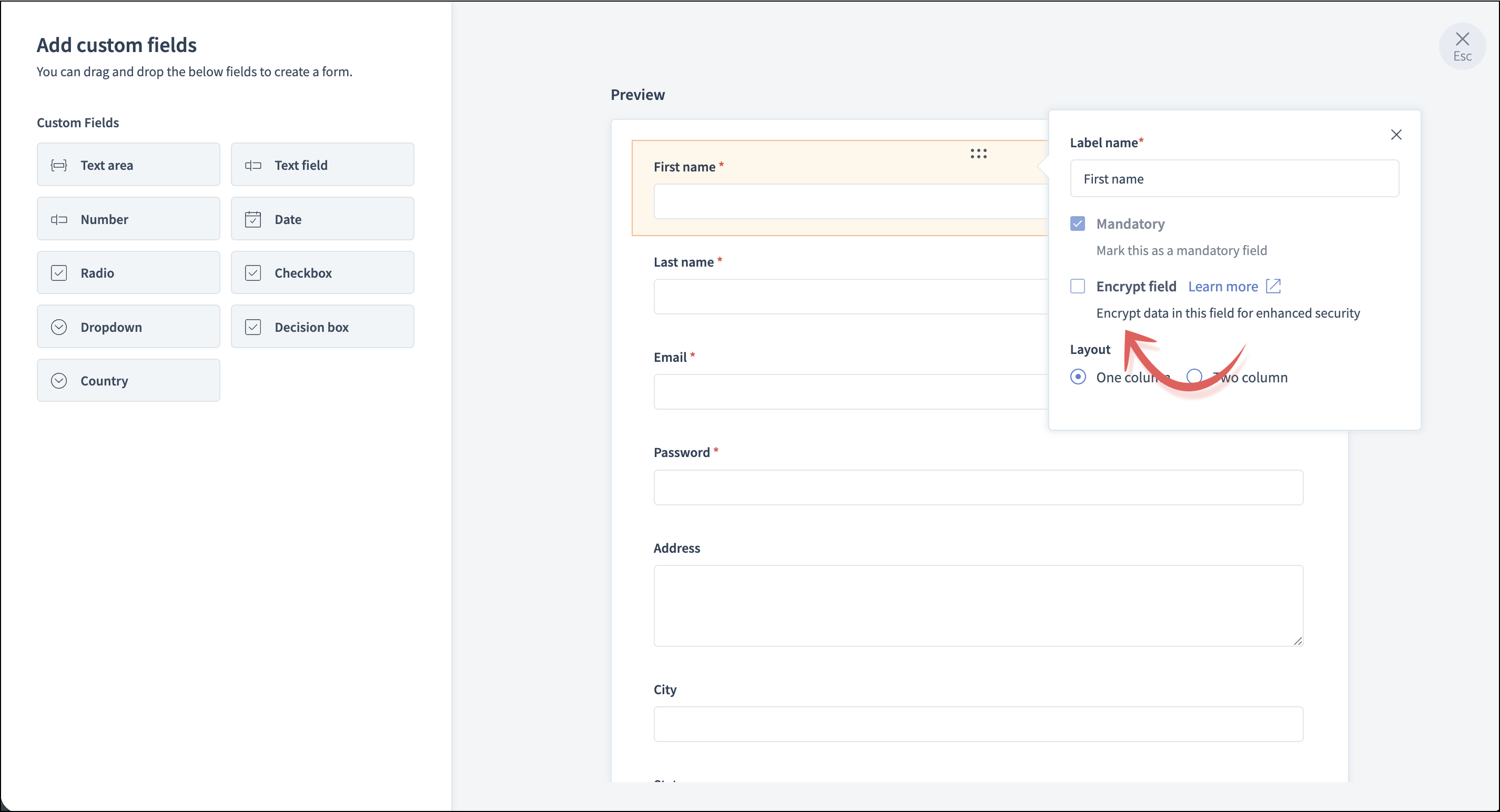Click the Dropdown field circle icon

tap(59, 327)
